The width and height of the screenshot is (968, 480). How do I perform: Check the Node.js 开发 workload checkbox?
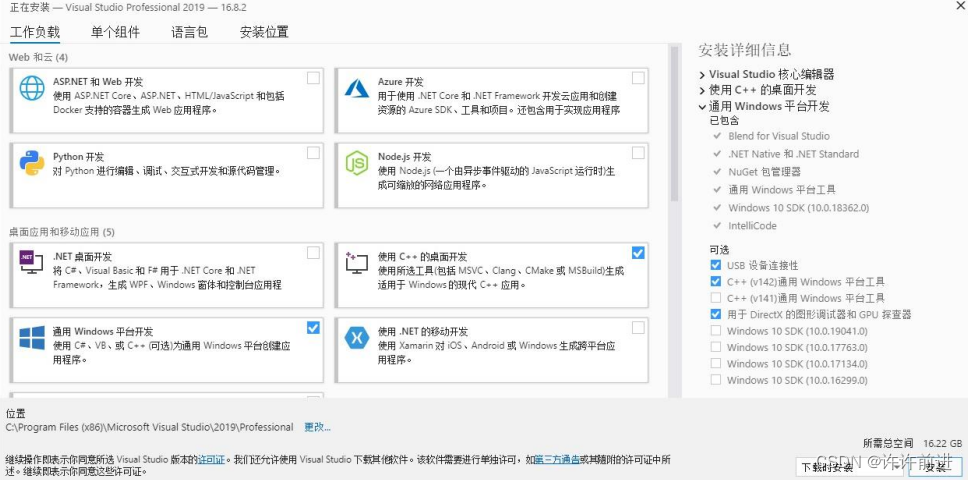click(638, 152)
